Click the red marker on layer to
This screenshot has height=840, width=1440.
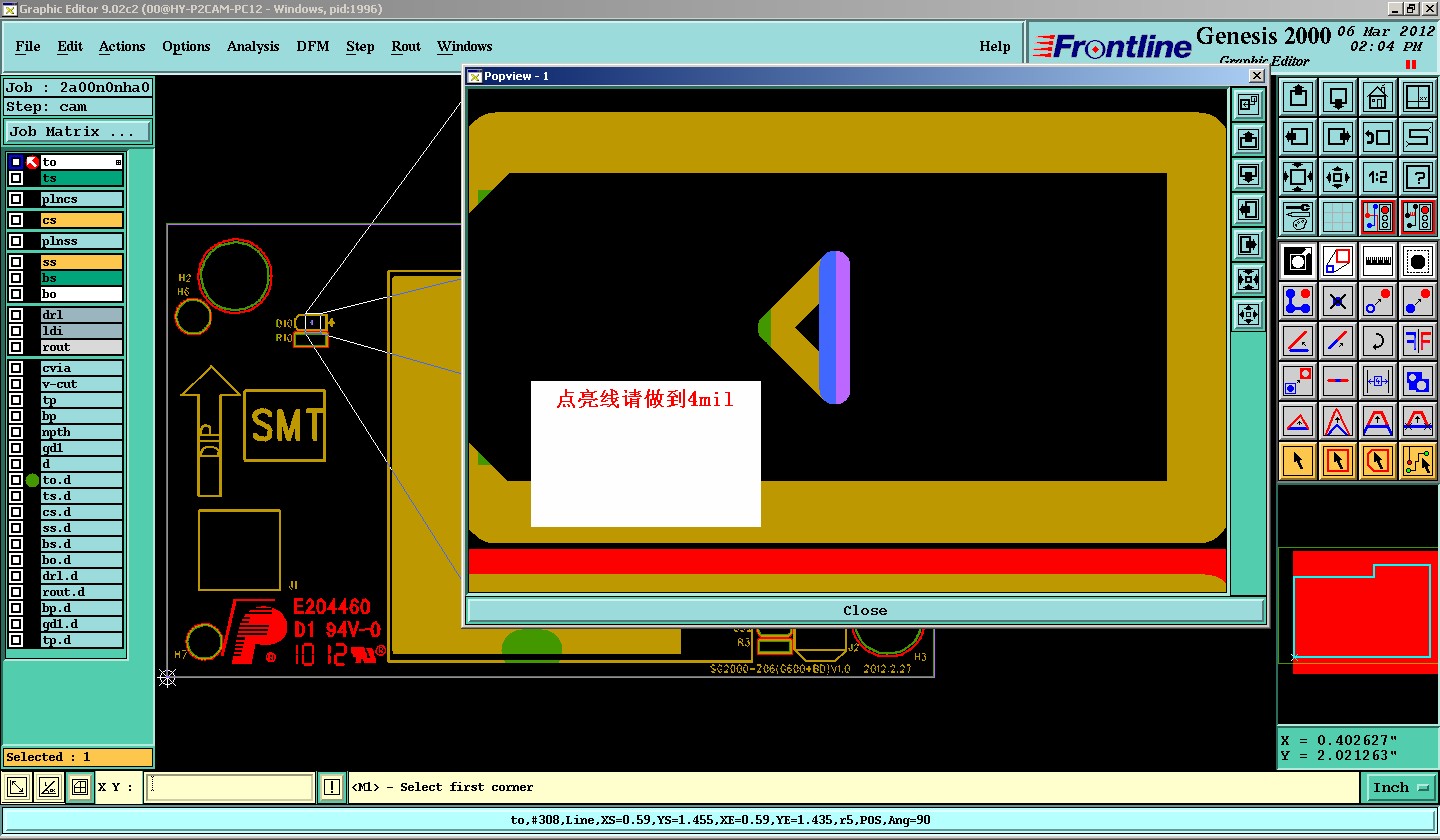(32, 162)
